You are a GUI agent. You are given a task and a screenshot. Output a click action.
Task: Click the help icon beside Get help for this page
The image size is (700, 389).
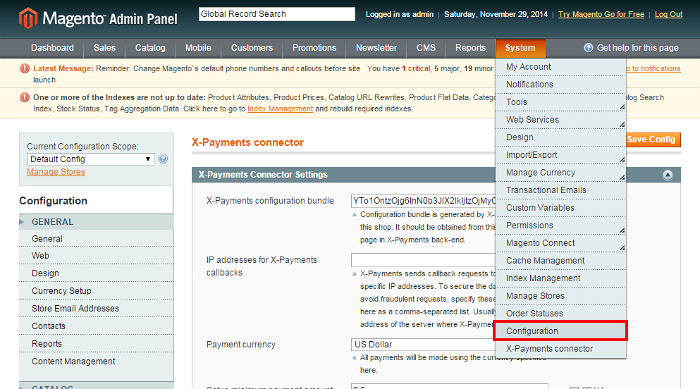coord(588,48)
